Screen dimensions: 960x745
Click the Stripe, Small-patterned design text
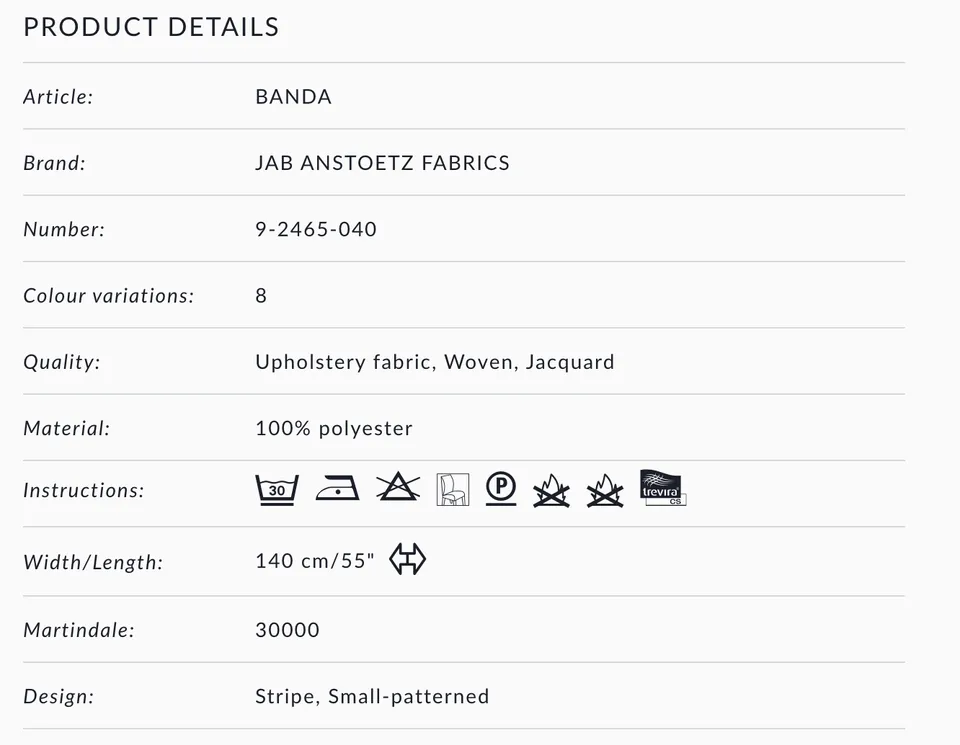(x=372, y=696)
